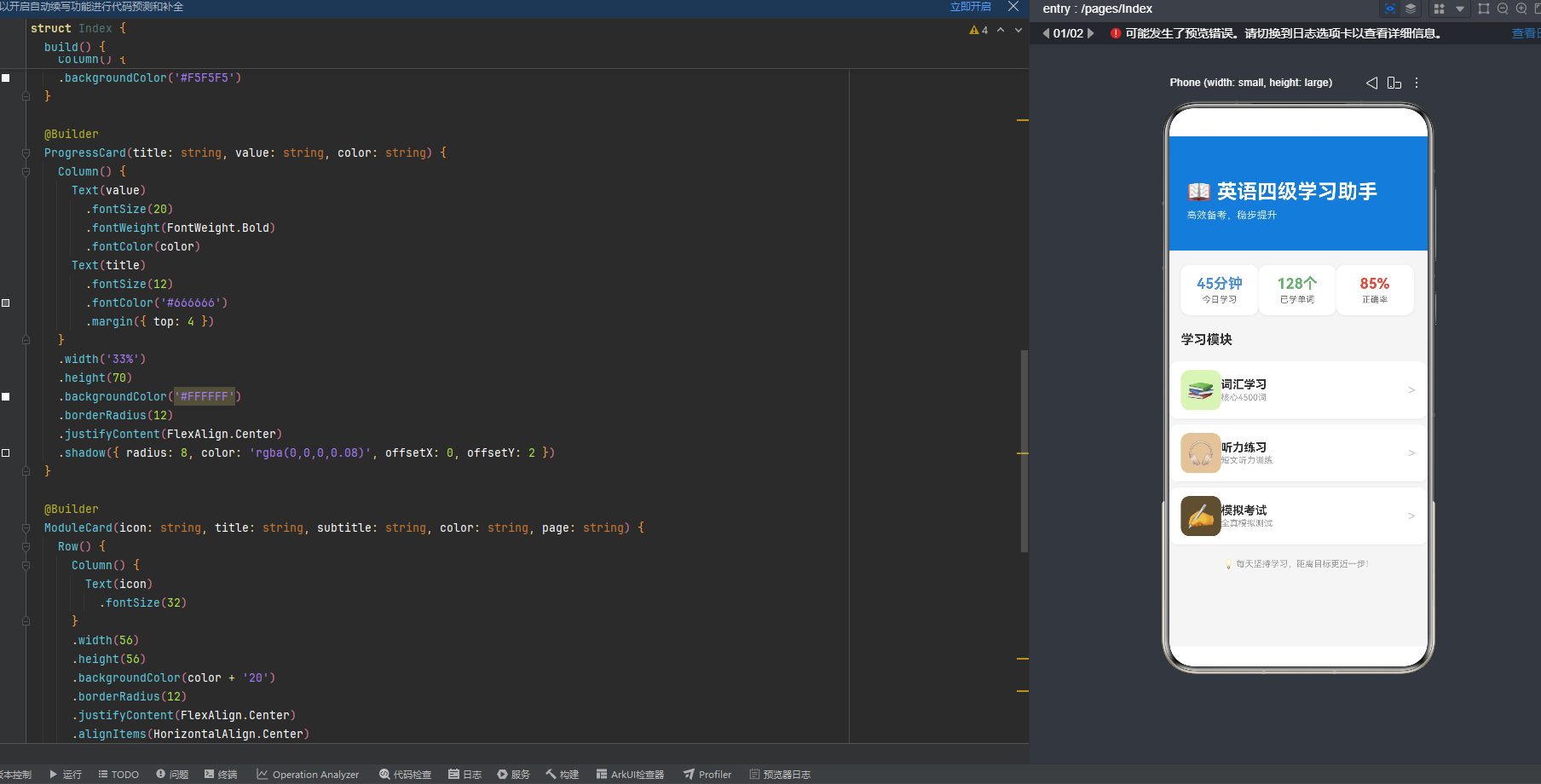Click the editor vertical scrollbar thumb
1541x784 pixels.
coord(1024,451)
